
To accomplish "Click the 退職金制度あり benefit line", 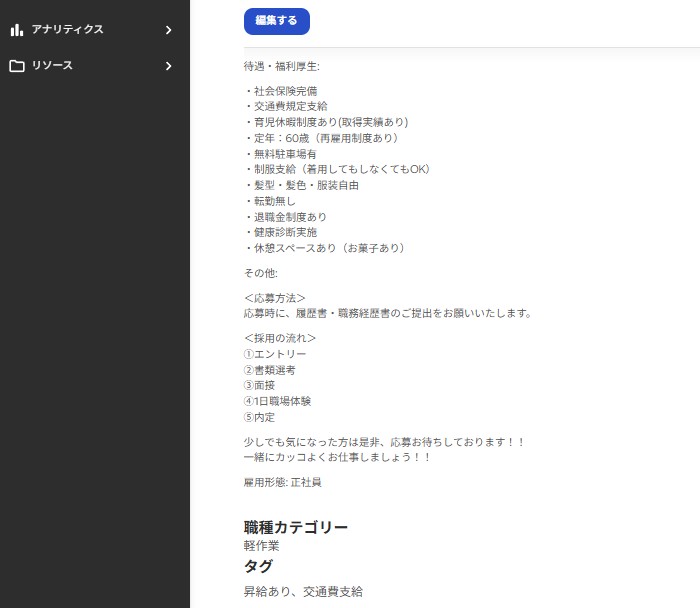I will tap(285, 217).
